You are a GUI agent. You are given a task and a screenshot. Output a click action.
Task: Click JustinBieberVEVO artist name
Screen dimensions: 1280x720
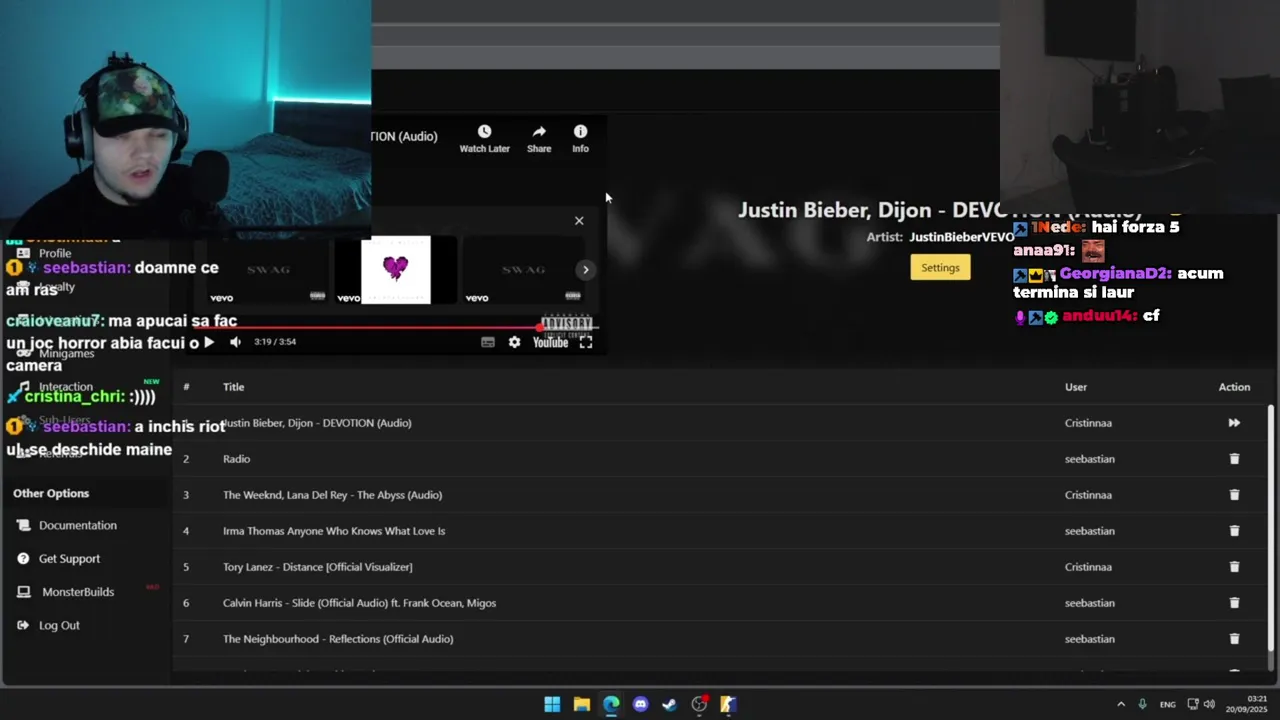(961, 237)
